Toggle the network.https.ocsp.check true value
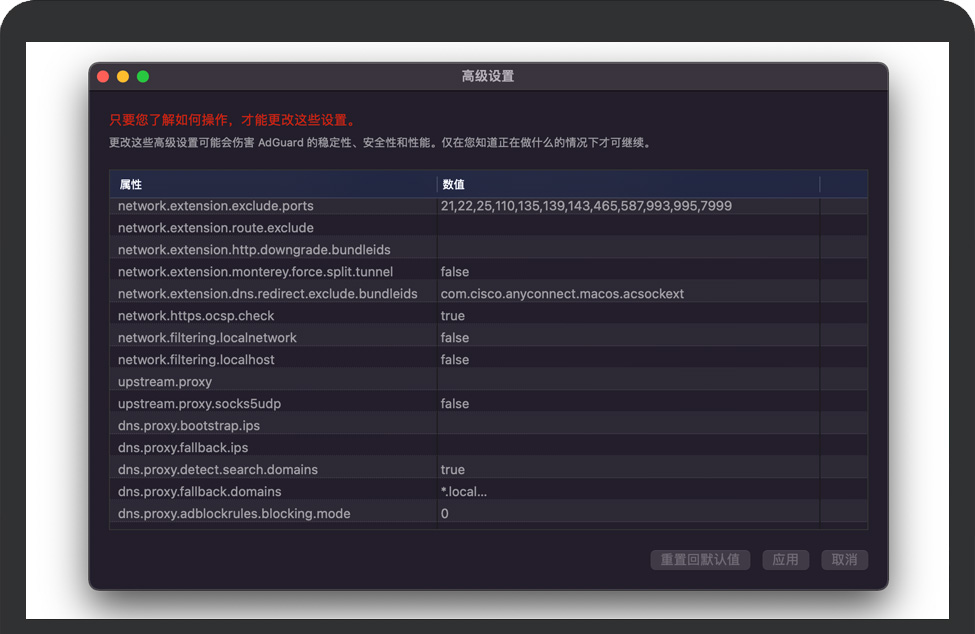The height and width of the screenshot is (634, 975). point(453,316)
